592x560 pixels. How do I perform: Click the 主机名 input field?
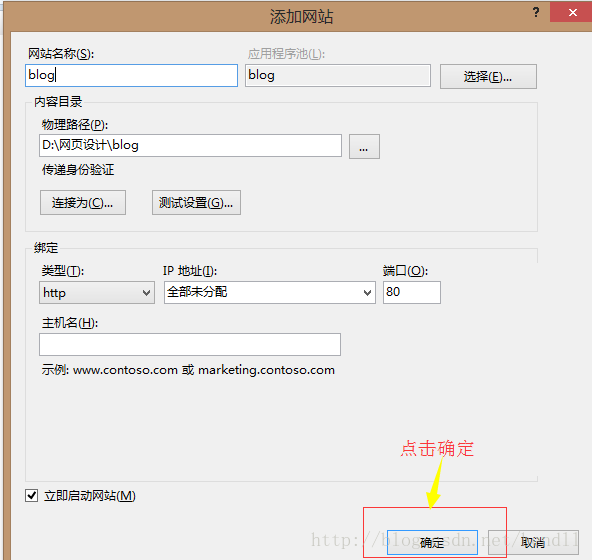click(x=190, y=344)
